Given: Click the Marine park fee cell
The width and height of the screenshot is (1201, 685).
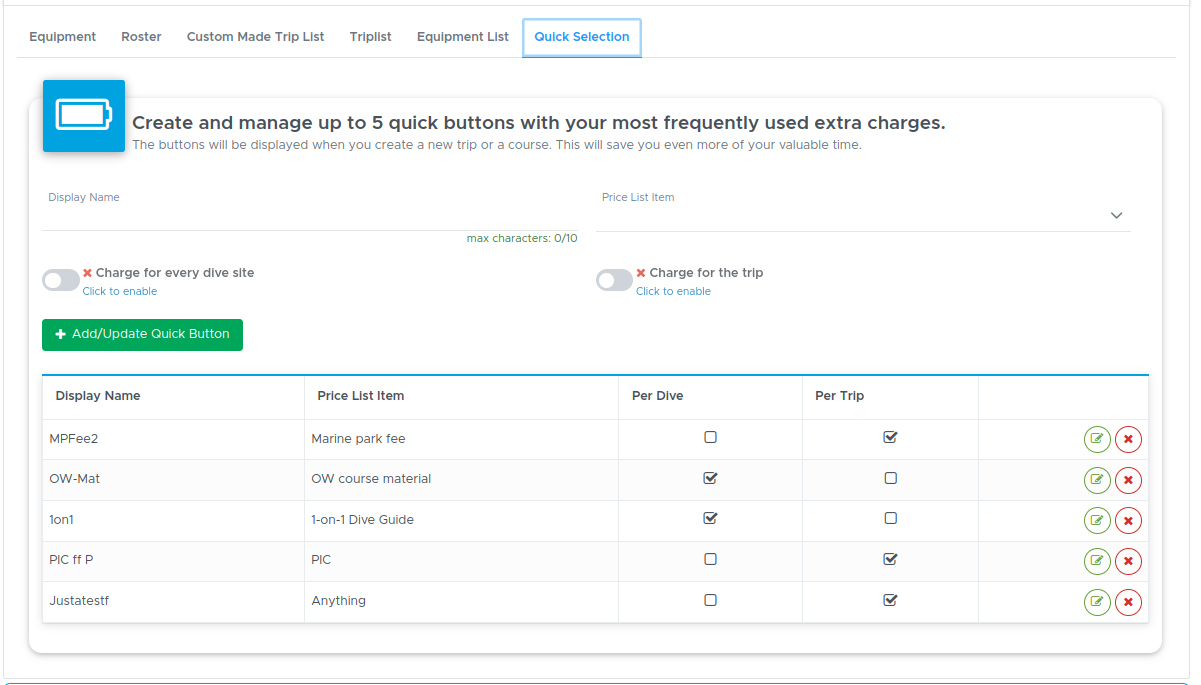Looking at the screenshot, I should click(x=461, y=439).
